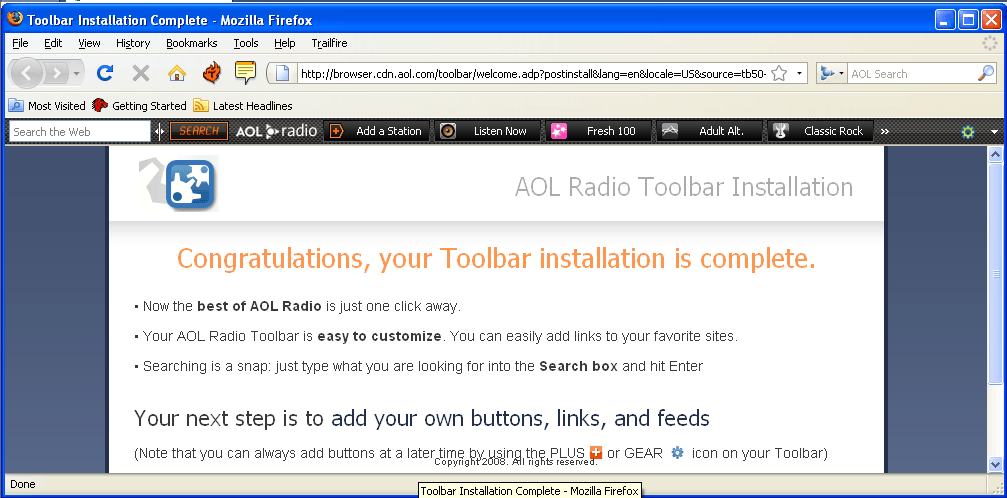Expand the toolbar overflow chevron
The height and width of the screenshot is (498, 1007).
tap(885, 132)
